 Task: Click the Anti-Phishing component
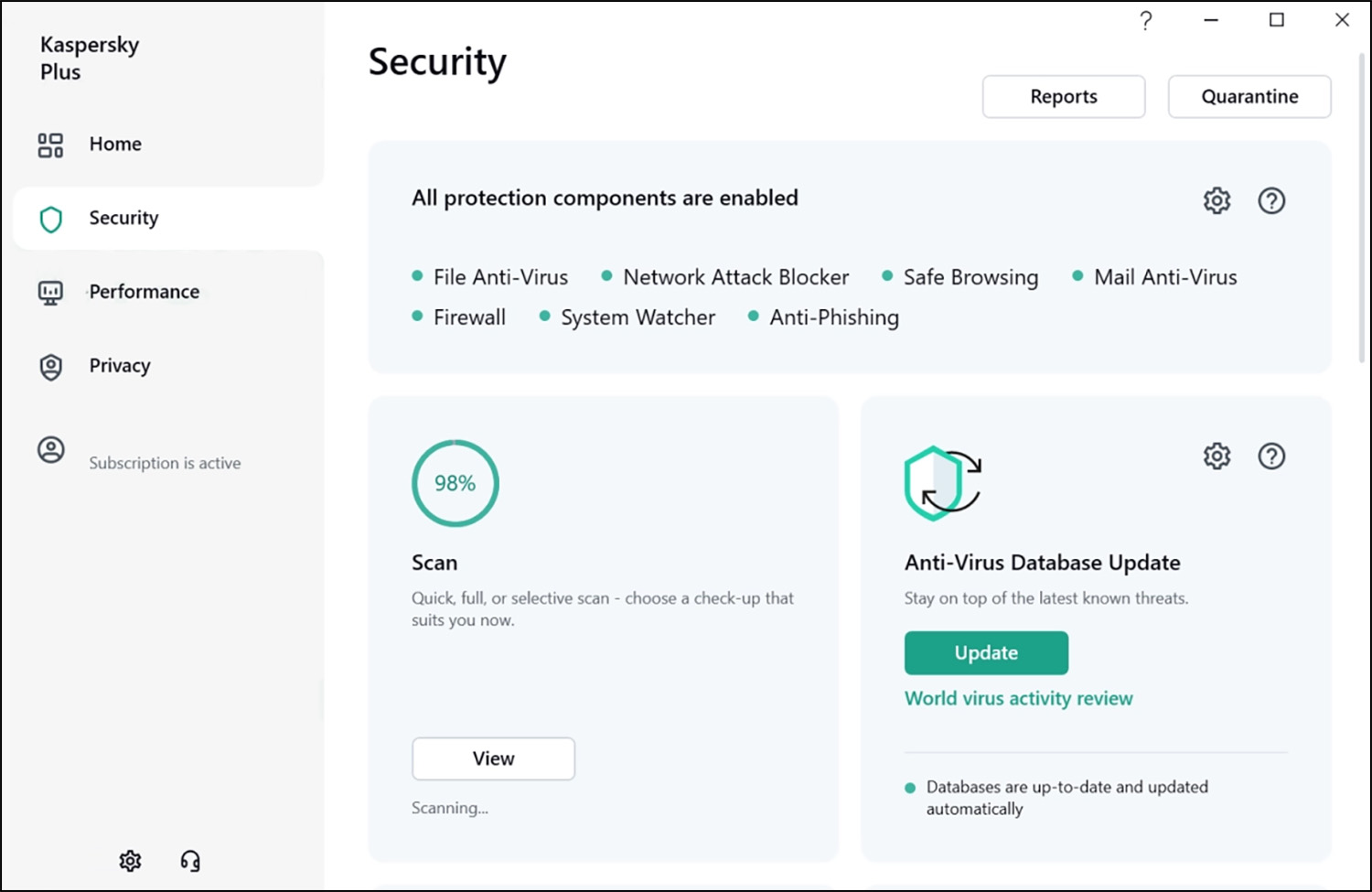click(834, 317)
